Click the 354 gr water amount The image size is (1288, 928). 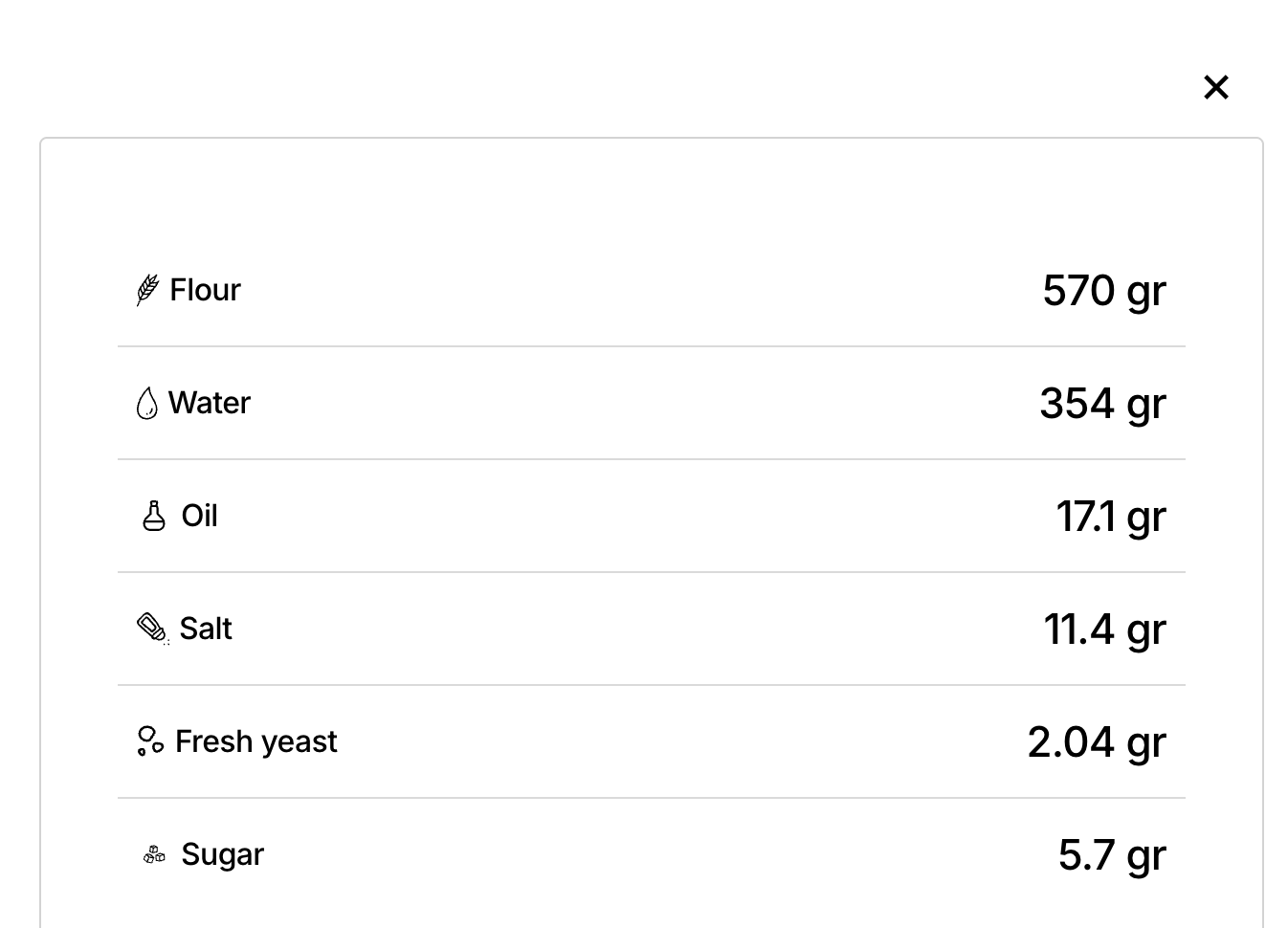point(1103,404)
